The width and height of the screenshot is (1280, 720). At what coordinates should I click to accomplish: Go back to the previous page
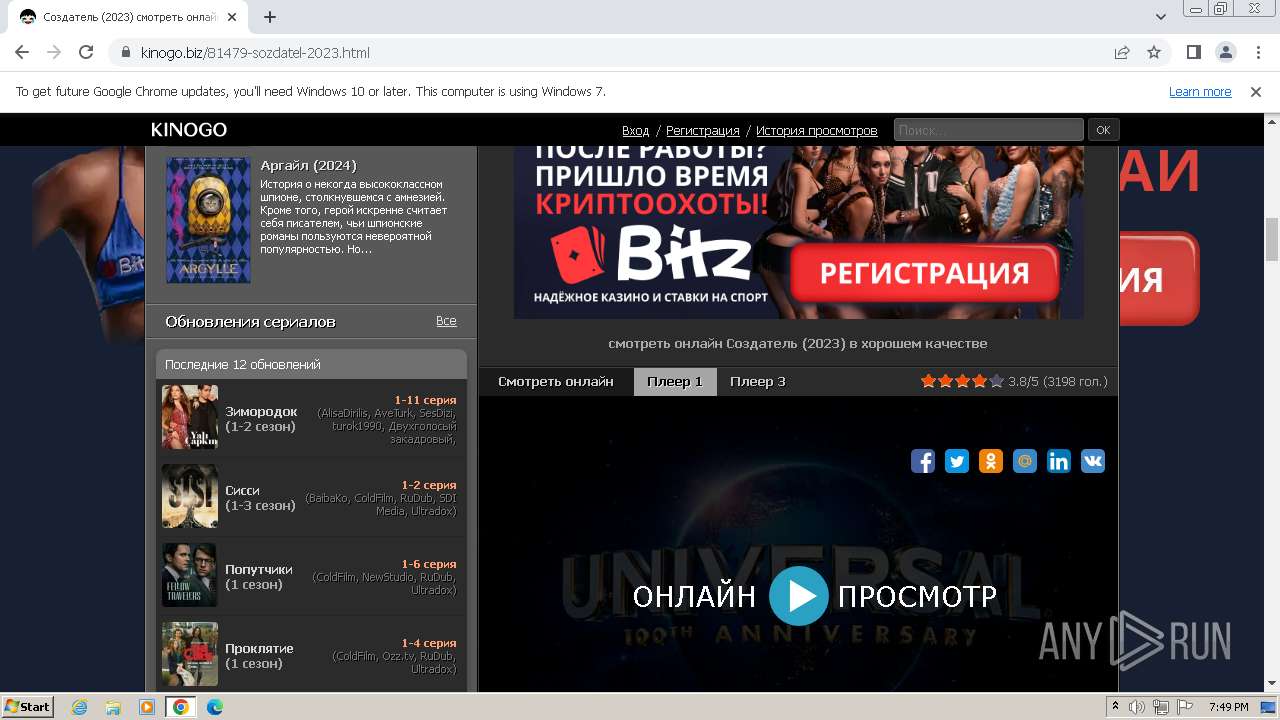[x=22, y=52]
